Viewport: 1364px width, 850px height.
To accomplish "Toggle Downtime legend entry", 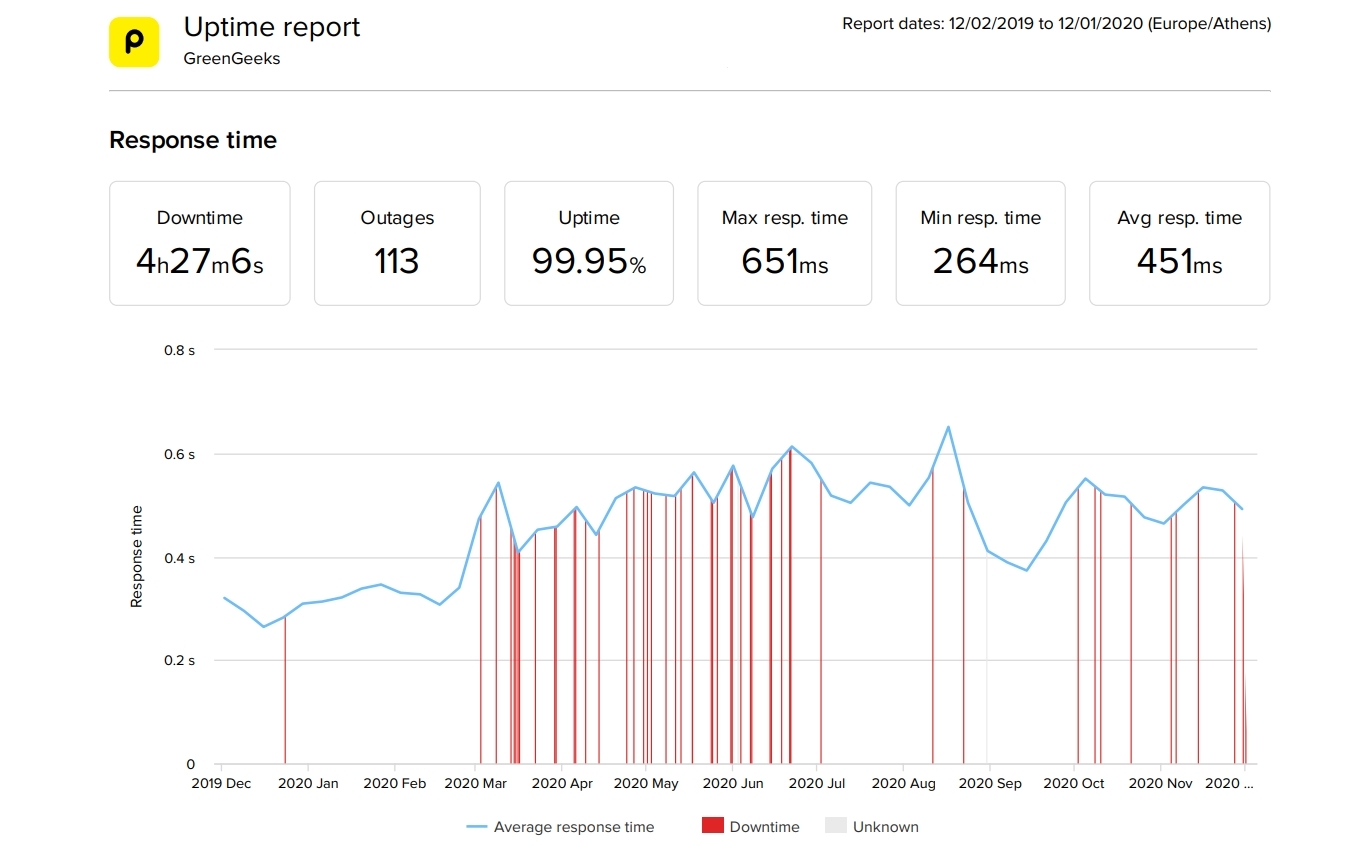I will coord(751,827).
